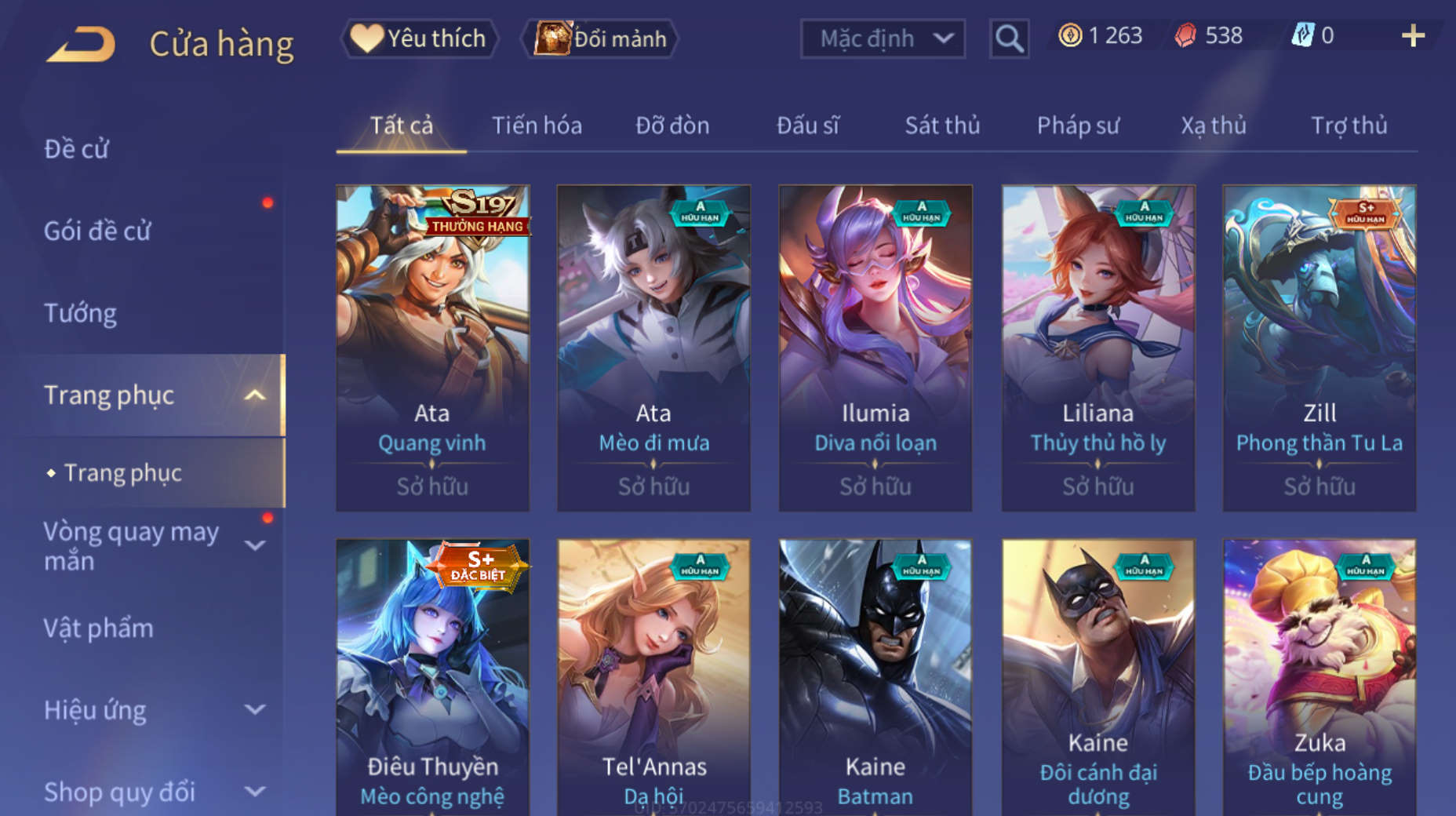Expand Vòng quay may mắn section
Image resolution: width=1456 pixels, height=816 pixels.
(x=255, y=545)
